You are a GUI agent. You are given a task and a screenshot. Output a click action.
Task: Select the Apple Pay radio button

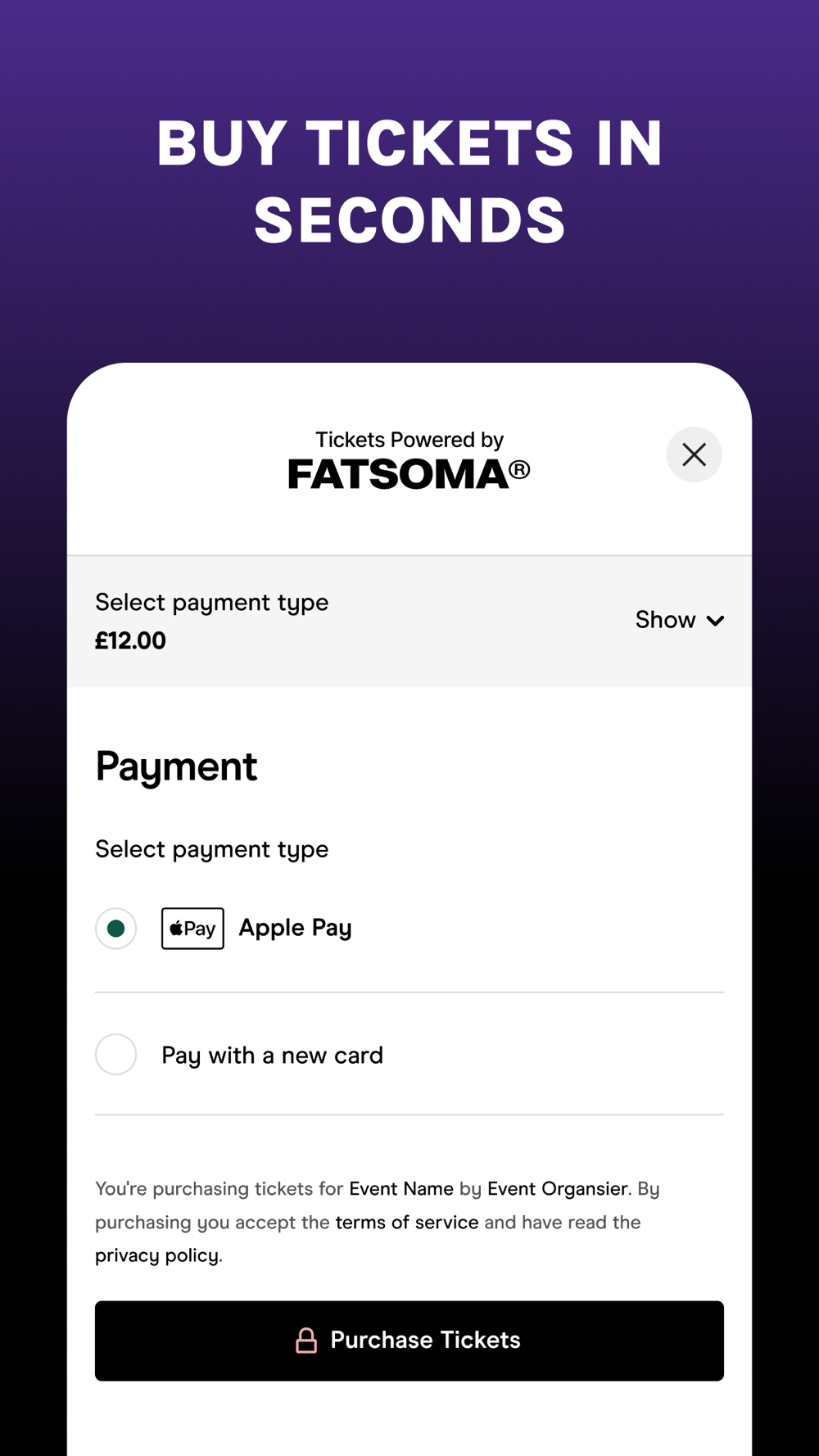coord(116,928)
